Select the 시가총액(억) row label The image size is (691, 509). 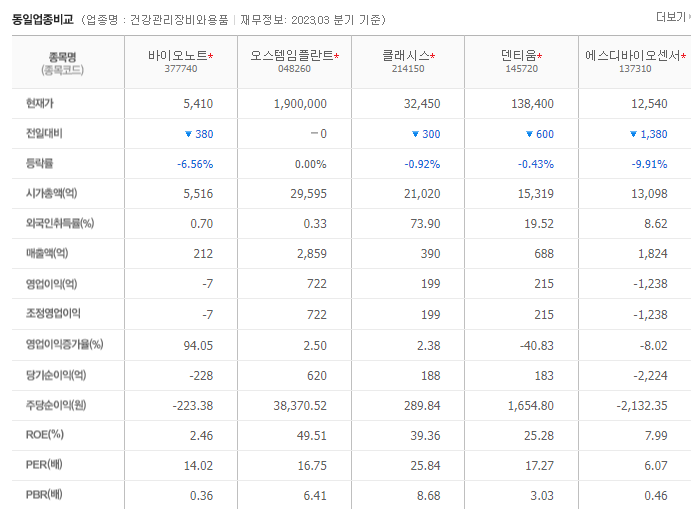(52, 193)
